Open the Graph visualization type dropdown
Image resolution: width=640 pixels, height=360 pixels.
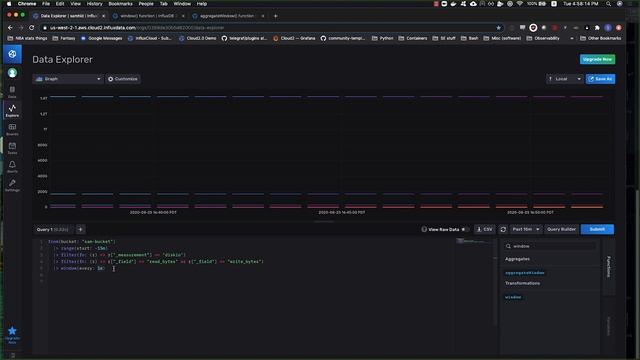click(x=68, y=79)
